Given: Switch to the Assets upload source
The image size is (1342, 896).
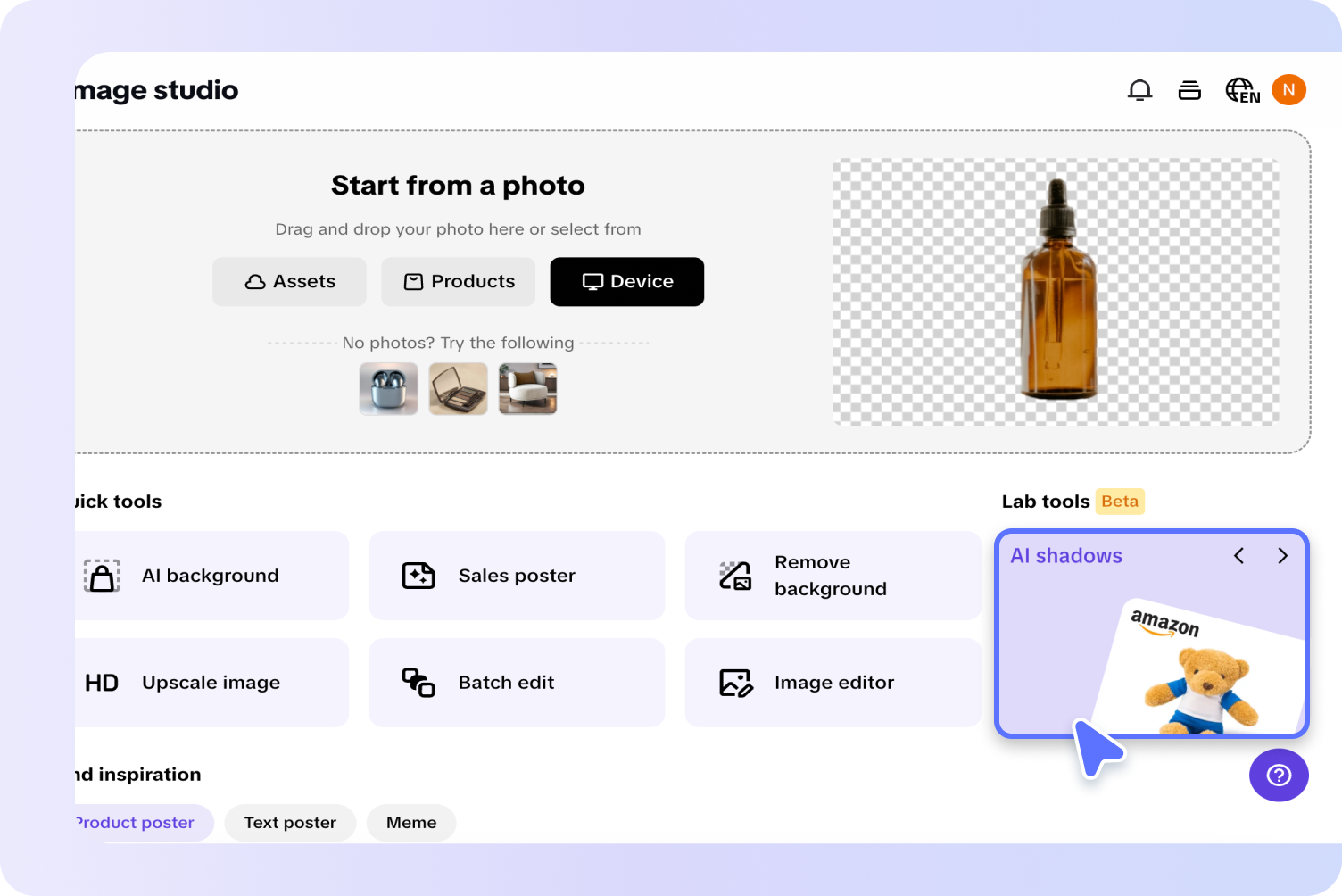Looking at the screenshot, I should (289, 281).
